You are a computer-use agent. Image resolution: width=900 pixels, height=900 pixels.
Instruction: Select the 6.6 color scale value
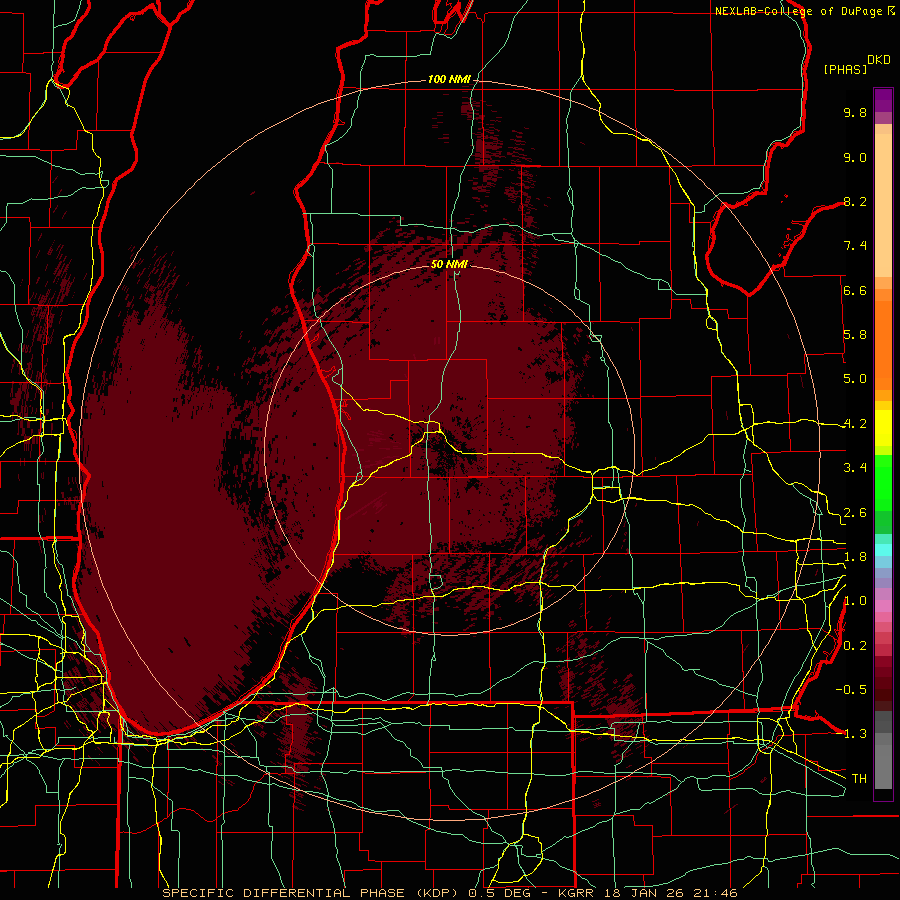[855, 290]
